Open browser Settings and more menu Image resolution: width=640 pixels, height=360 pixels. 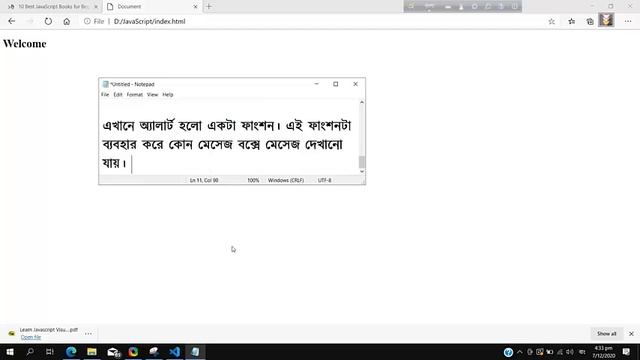(x=628, y=21)
